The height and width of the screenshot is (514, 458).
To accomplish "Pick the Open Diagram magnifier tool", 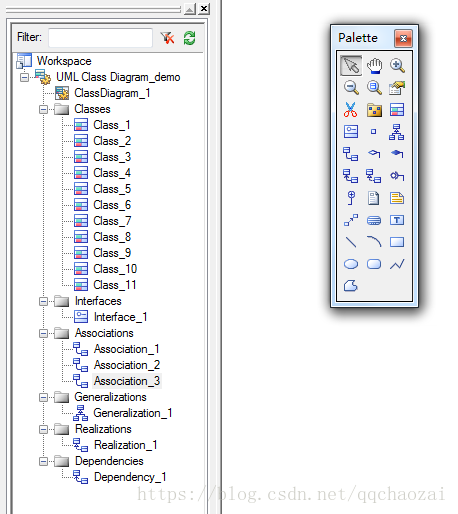I will 374,87.
